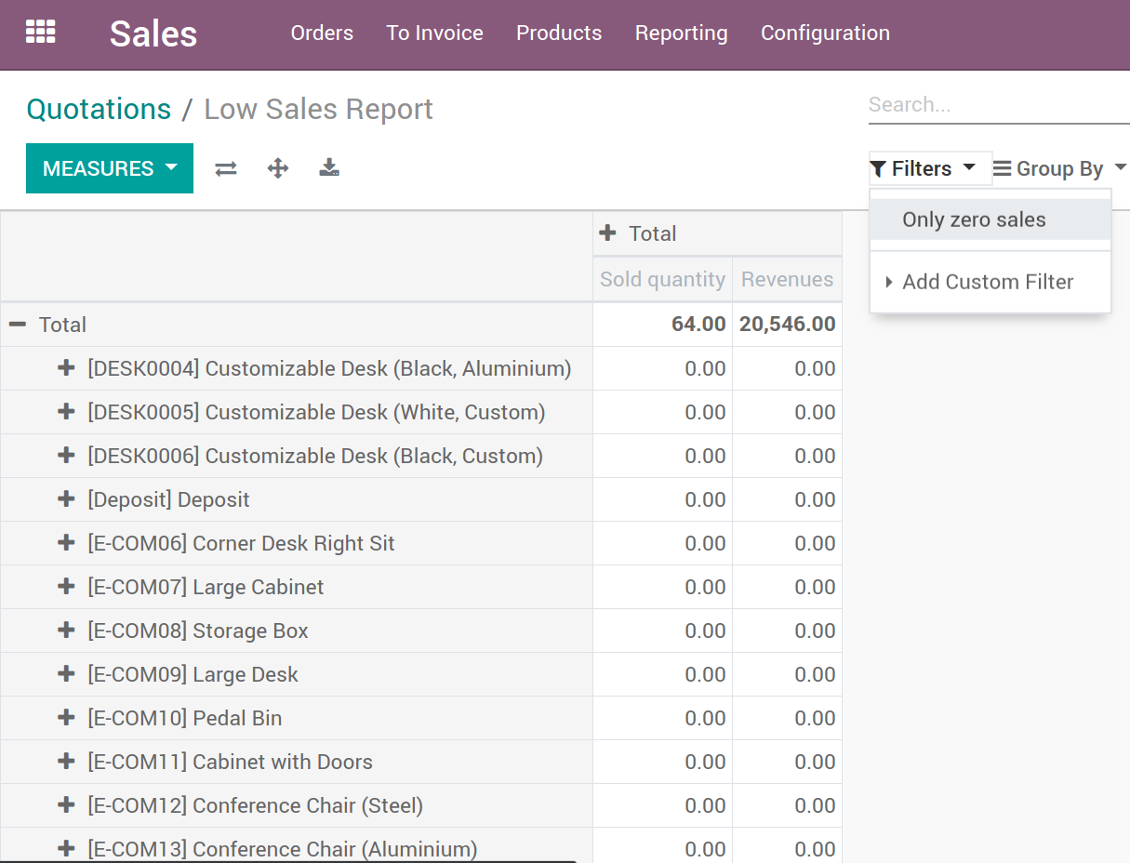Expand DESK0006 Customizable Desk (Black, Custom) row

[66, 455]
